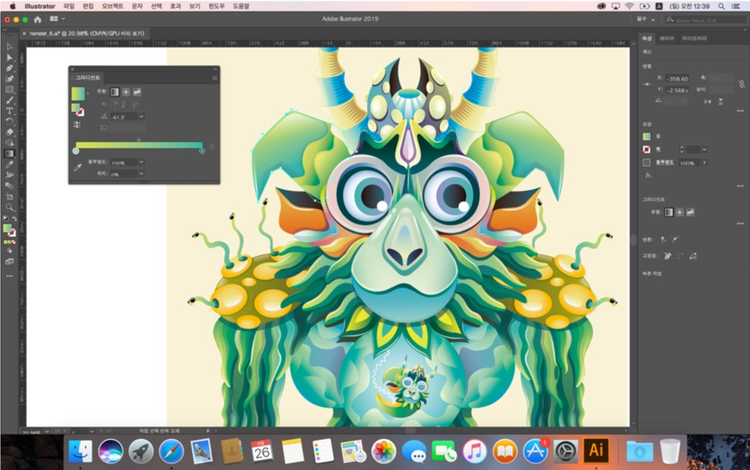This screenshot has height=470, width=750.
Task: Click the eyedropper color picker in Gradient panel
Action: pyautogui.click(x=77, y=167)
